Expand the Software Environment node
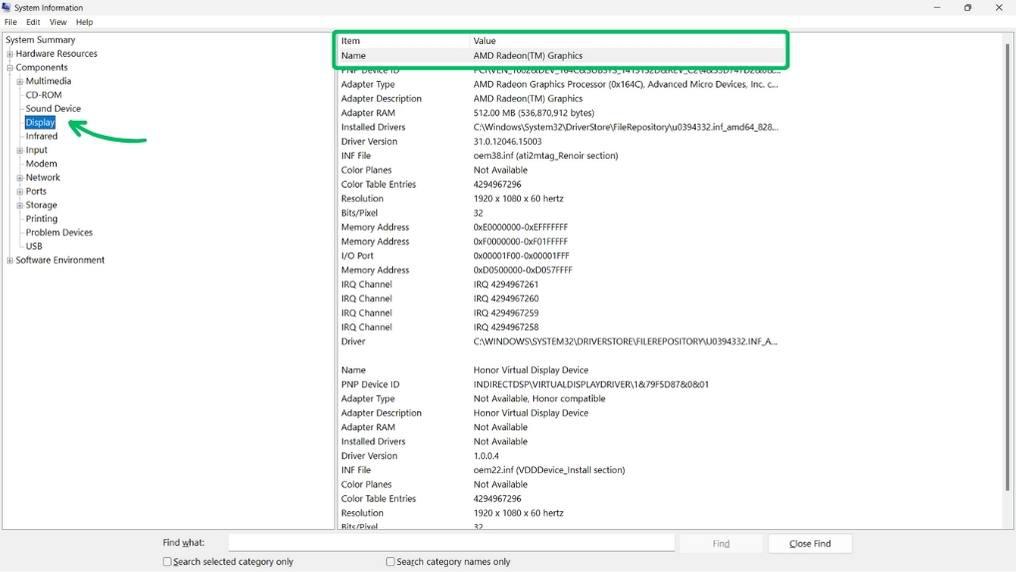The image size is (1016, 572). click(10, 260)
